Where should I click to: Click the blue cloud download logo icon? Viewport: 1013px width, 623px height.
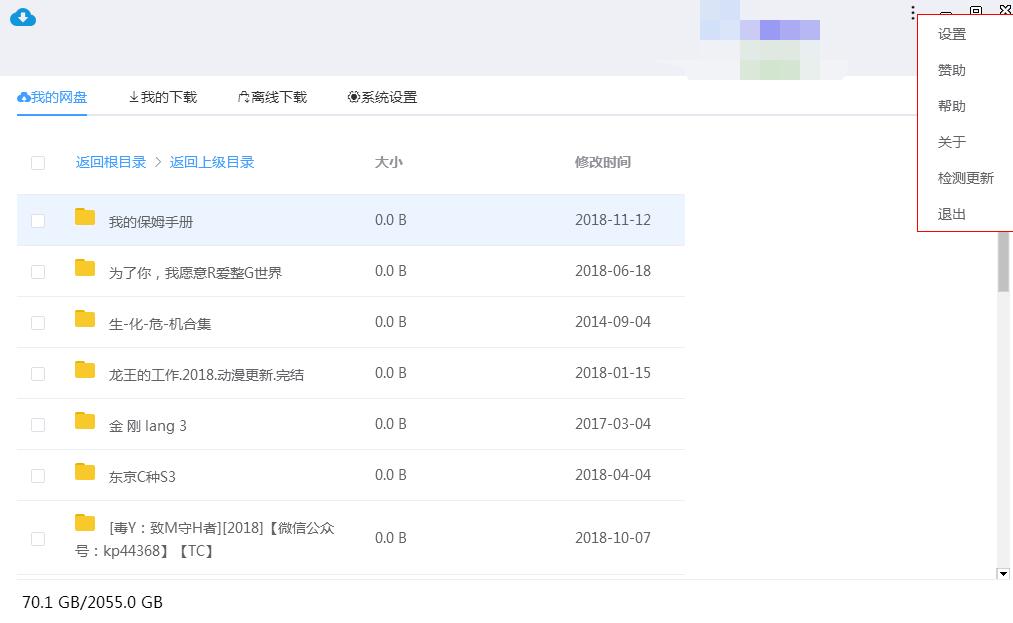click(x=22, y=17)
